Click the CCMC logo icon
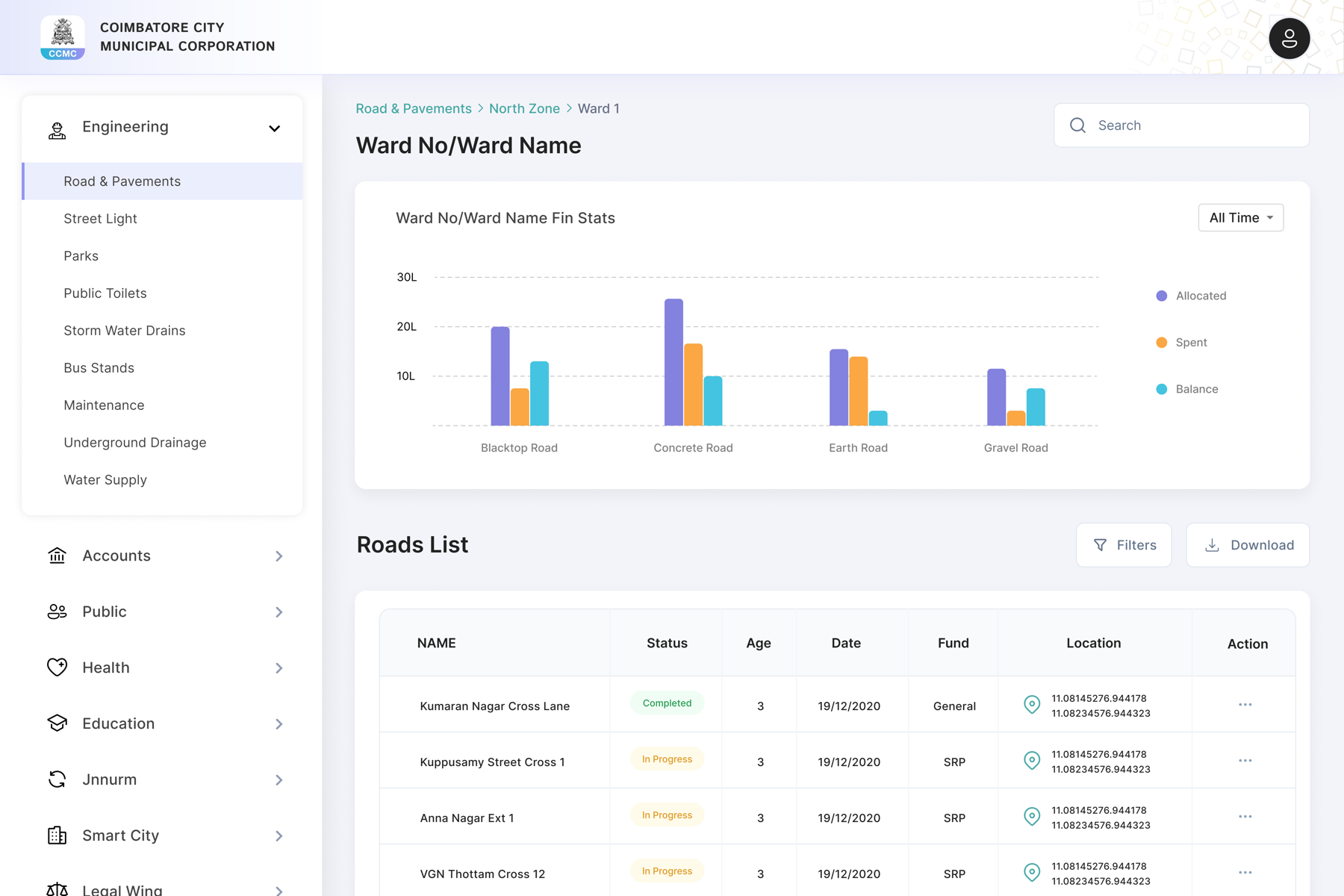Image resolution: width=1344 pixels, height=896 pixels. [x=63, y=37]
